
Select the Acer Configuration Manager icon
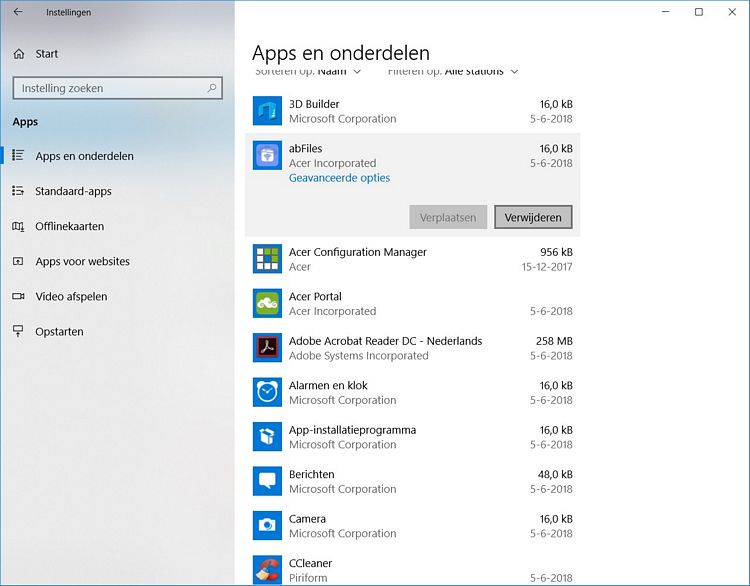(267, 258)
